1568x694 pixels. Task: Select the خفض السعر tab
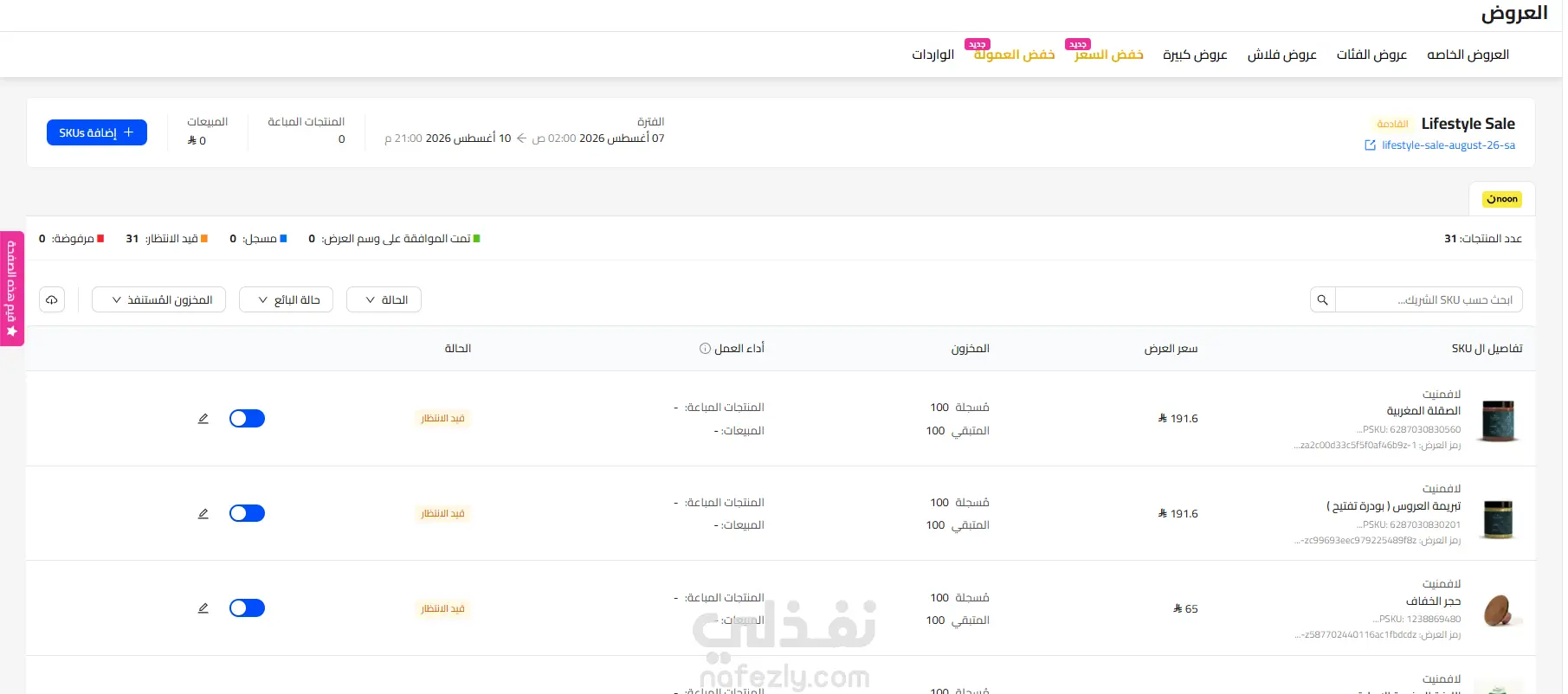click(1108, 55)
